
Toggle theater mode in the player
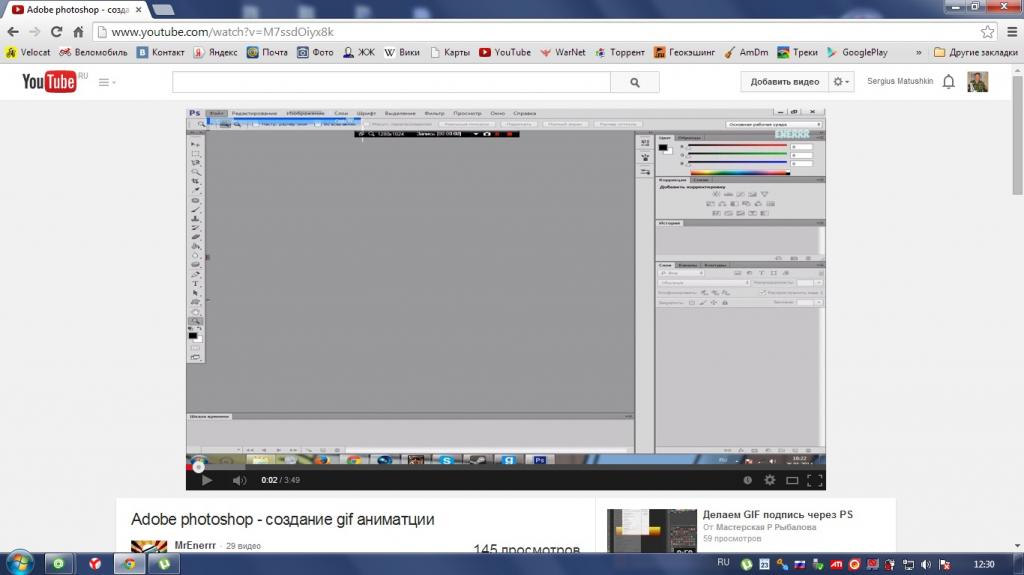(792, 480)
